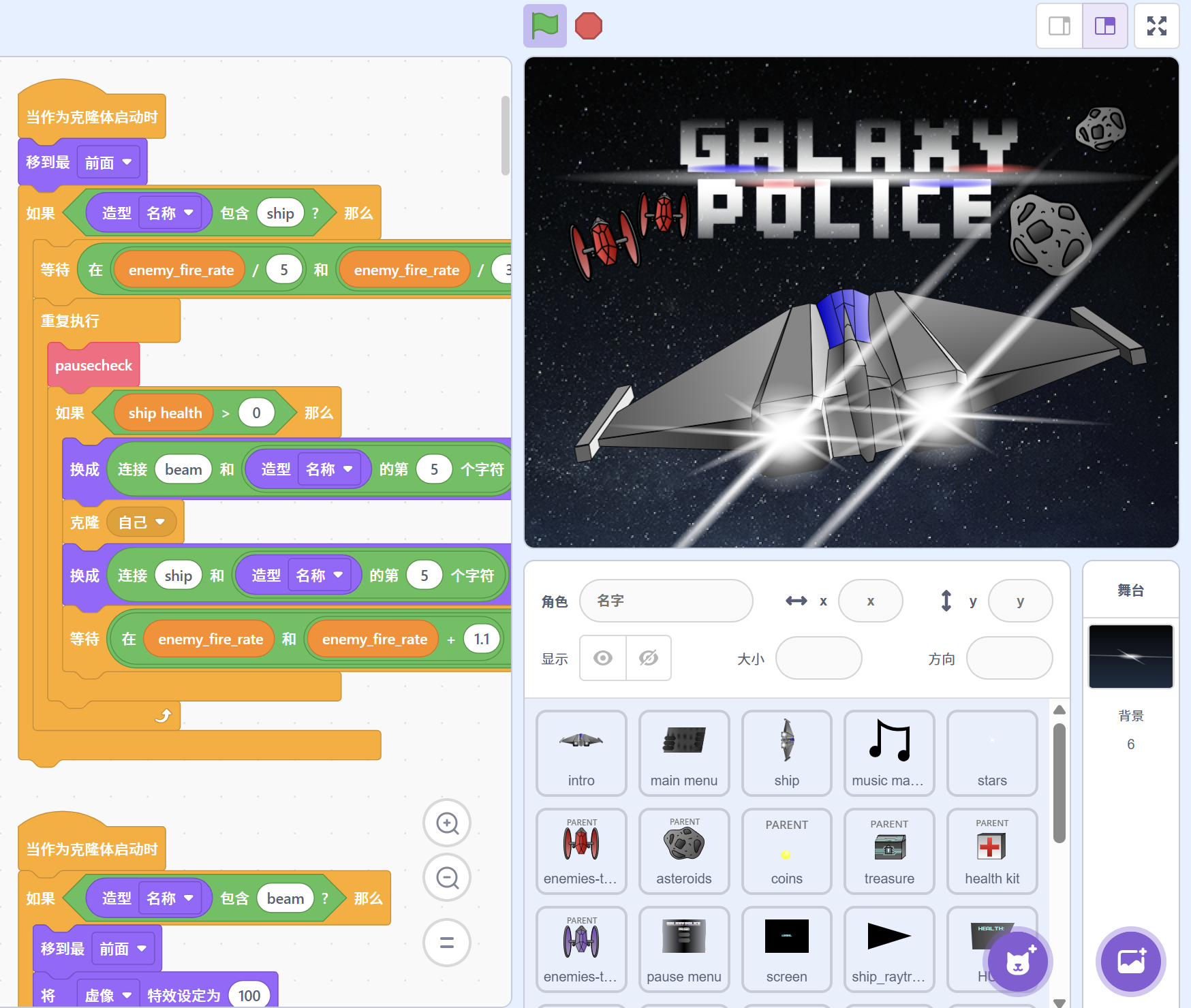This screenshot has height=1008, width=1191.
Task: Click the 舞台 stage panel label
Action: (x=1131, y=590)
